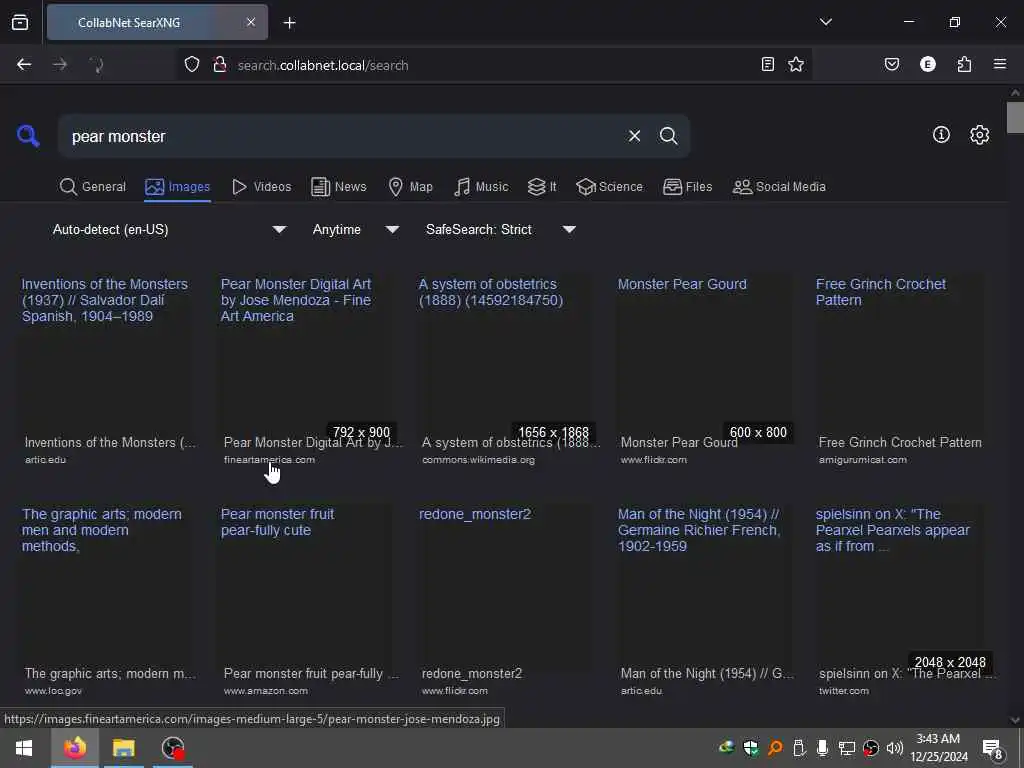Image resolution: width=1024 pixels, height=768 pixels.
Task: Open the notification center icon
Action: pos(993,748)
